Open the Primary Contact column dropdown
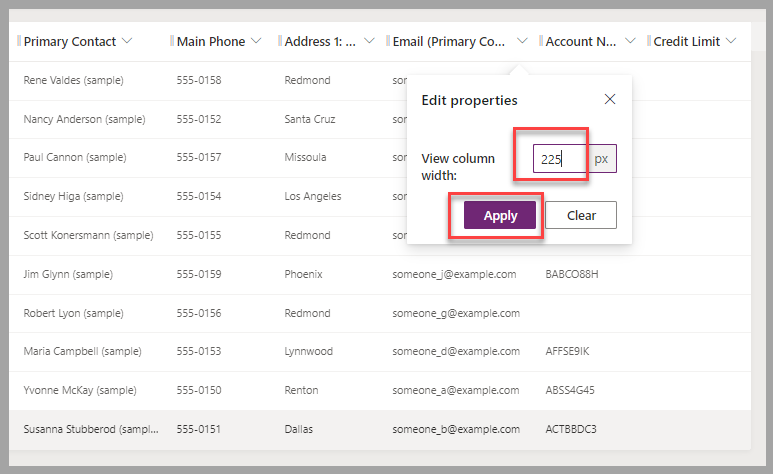 (127, 41)
